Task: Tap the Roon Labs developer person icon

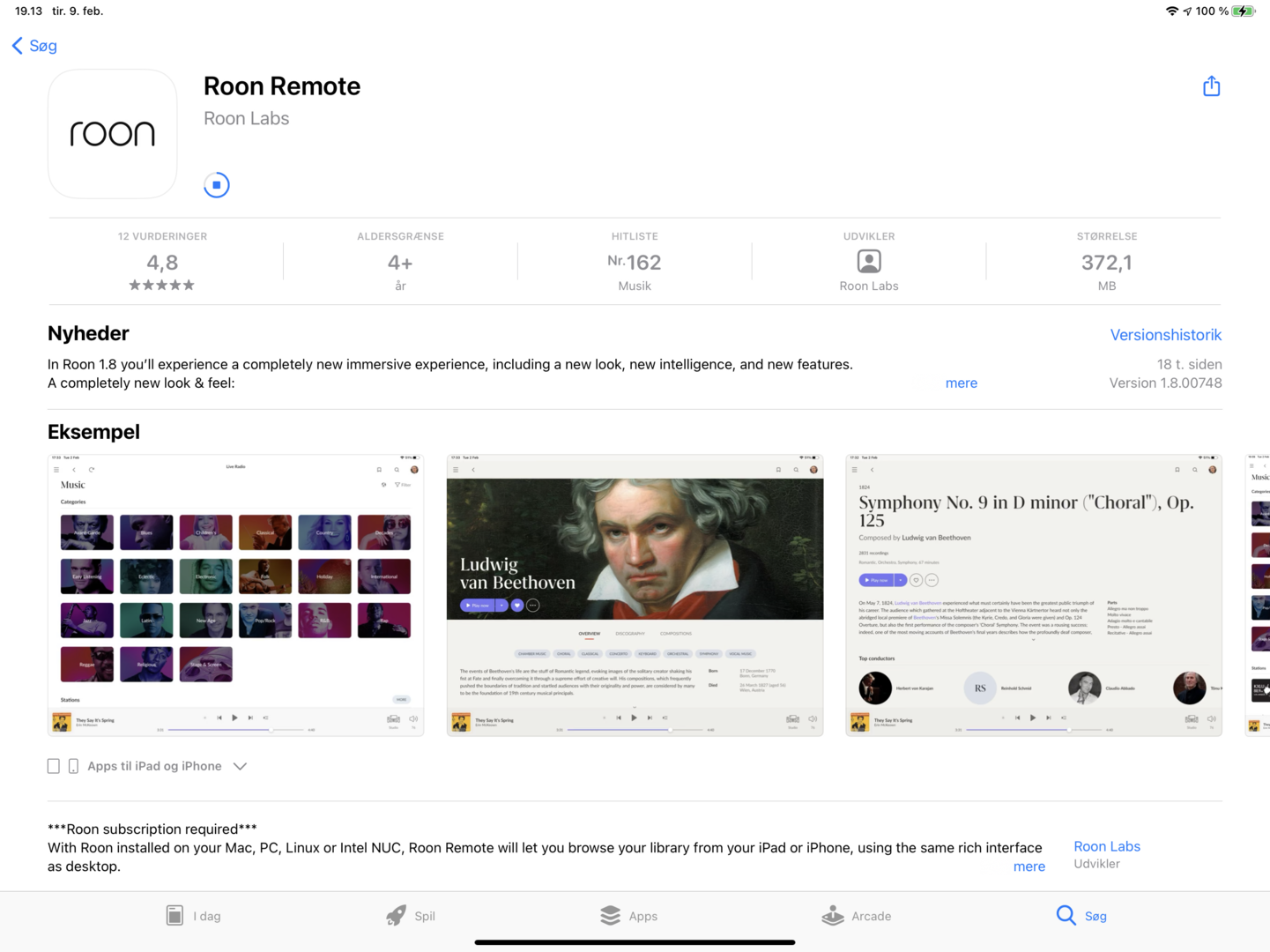Action: 869,262
